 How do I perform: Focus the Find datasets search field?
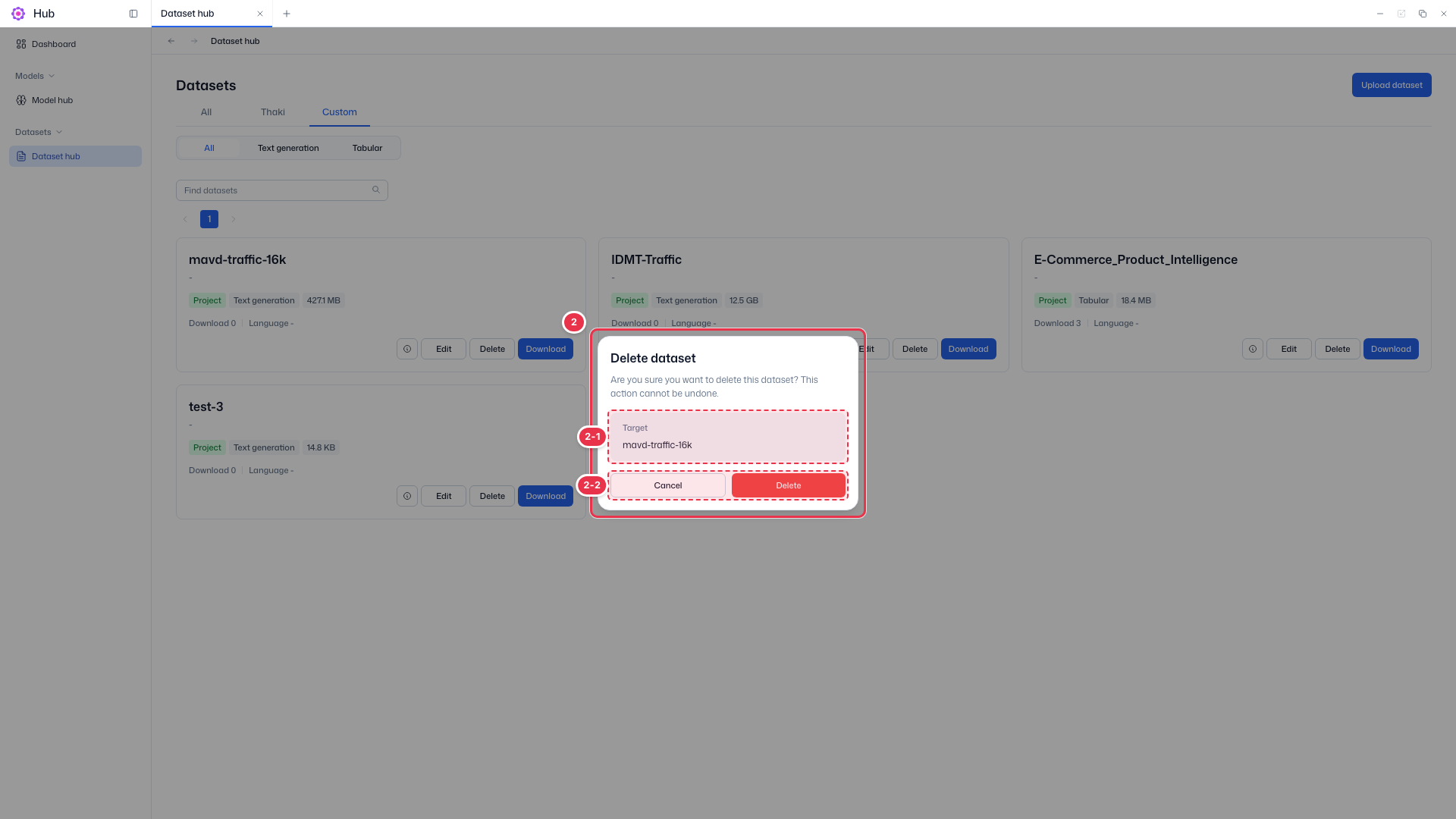(x=282, y=190)
